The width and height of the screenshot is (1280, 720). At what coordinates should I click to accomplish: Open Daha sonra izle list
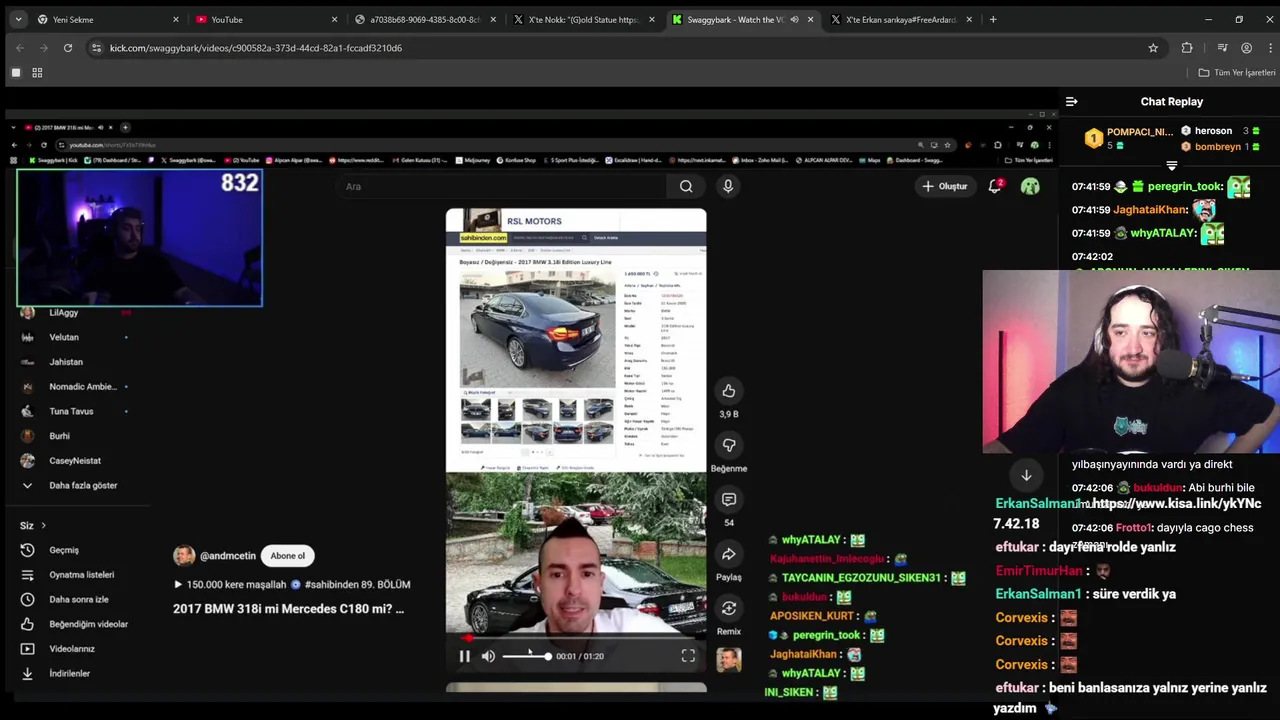pos(79,599)
